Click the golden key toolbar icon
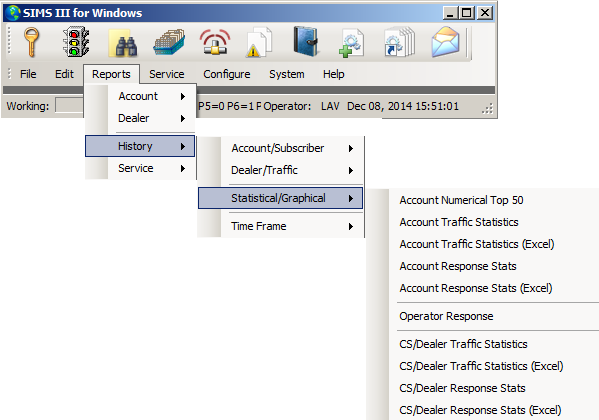The width and height of the screenshot is (599, 420). tap(31, 42)
